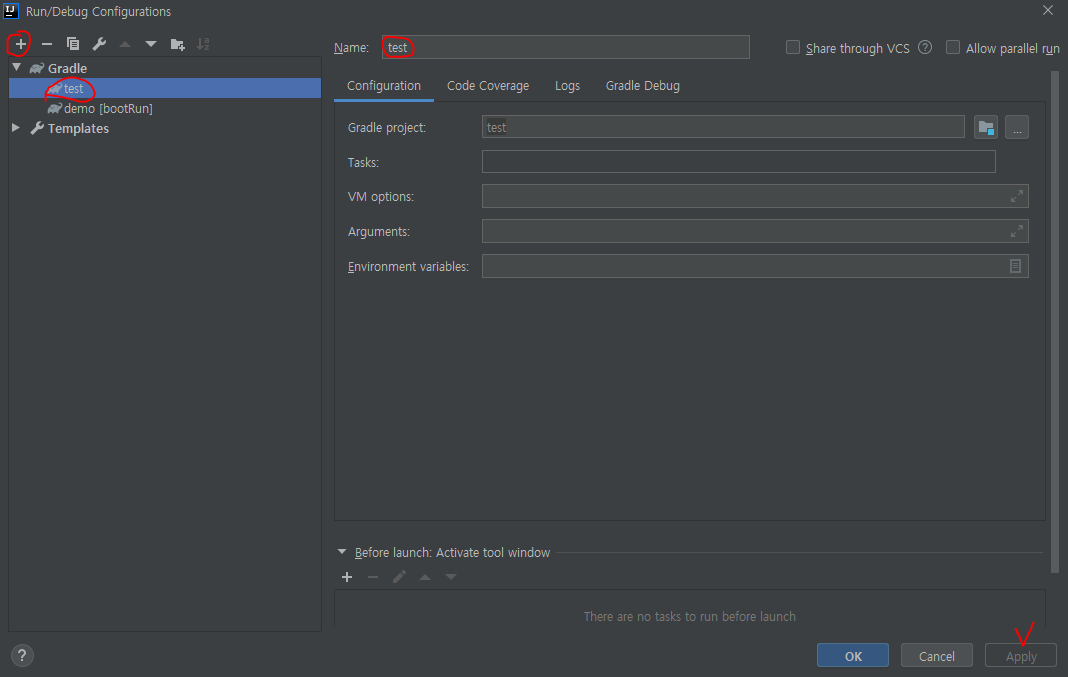Switch to the Code Coverage tab
Image resolution: width=1068 pixels, height=677 pixels.
click(x=487, y=85)
